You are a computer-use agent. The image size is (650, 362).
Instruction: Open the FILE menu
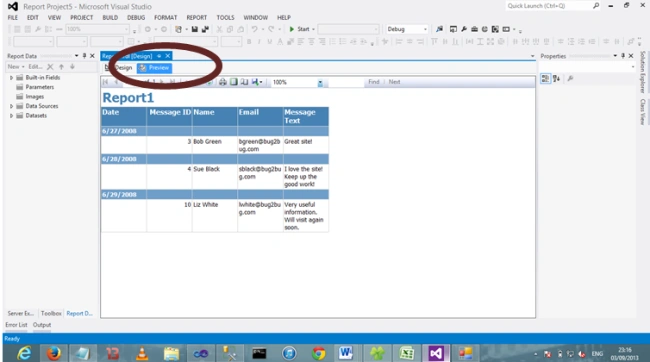[x=13, y=17]
